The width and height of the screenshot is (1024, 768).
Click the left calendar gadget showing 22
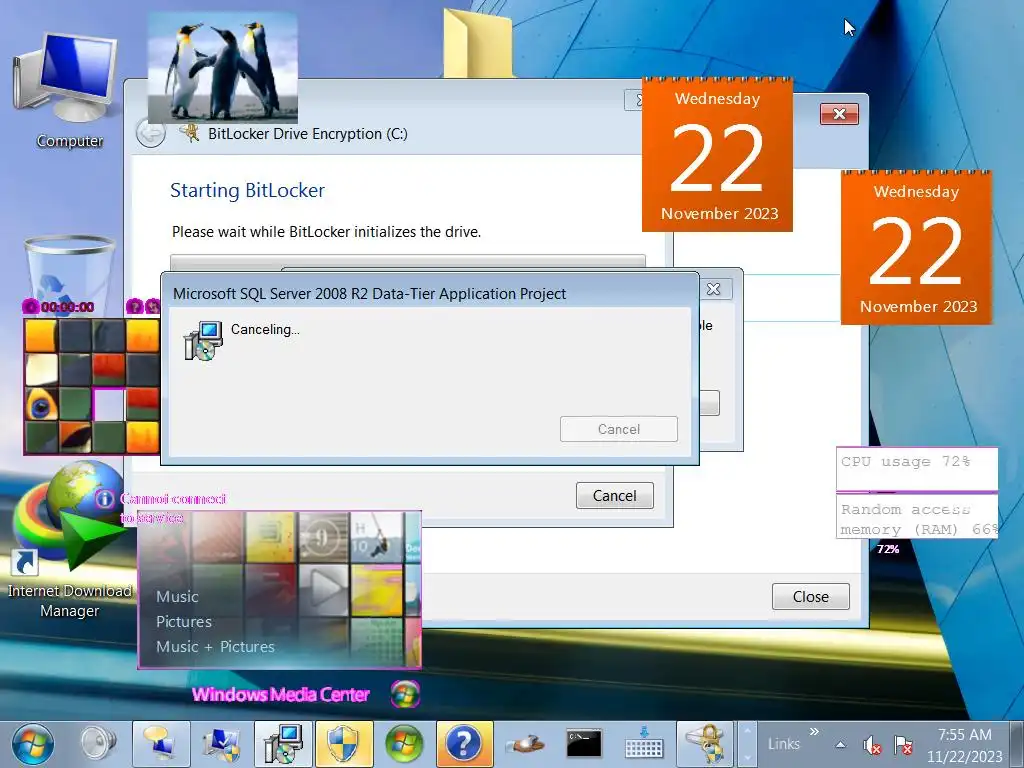pyautogui.click(x=717, y=155)
